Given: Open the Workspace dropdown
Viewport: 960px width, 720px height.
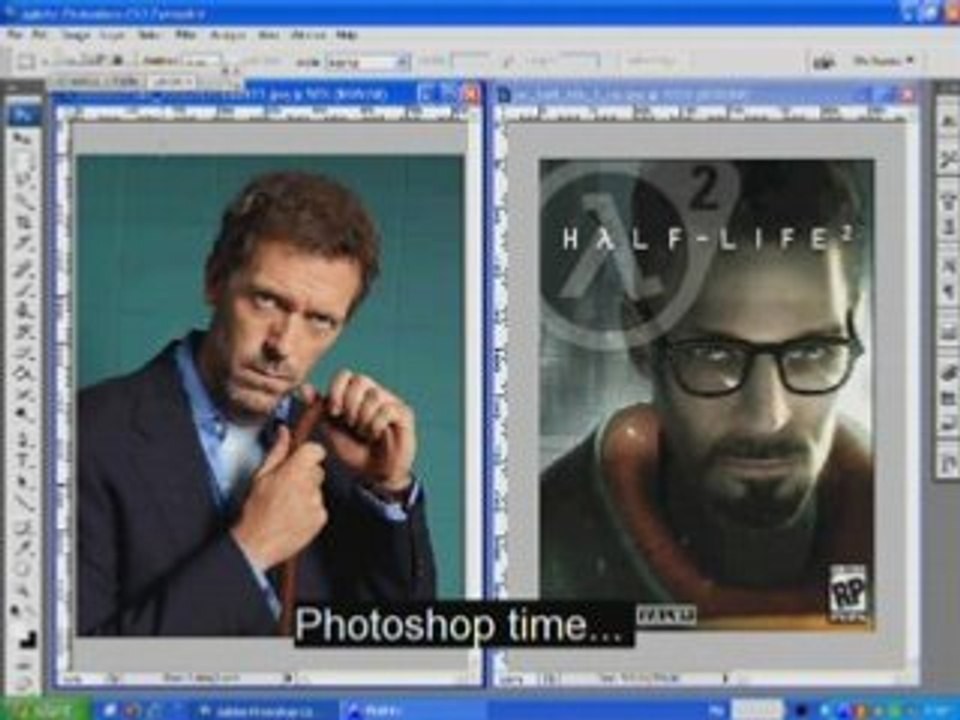Looking at the screenshot, I should (x=882, y=61).
